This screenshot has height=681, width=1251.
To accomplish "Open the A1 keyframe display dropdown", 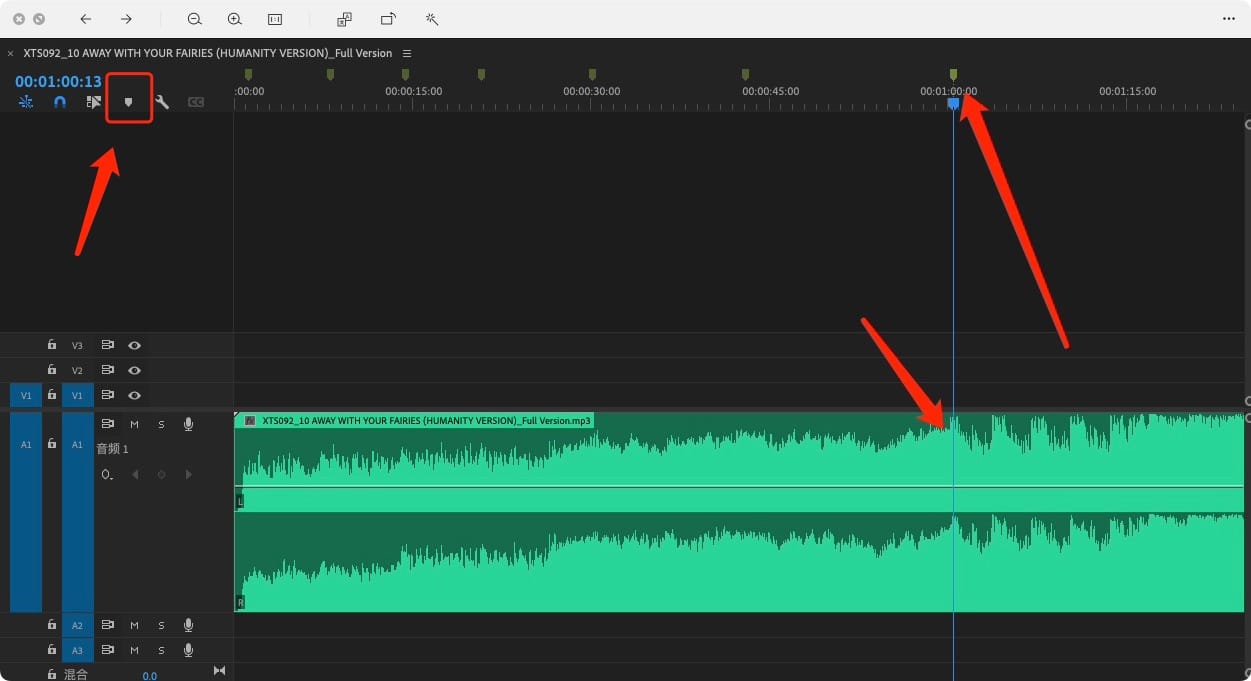I will tap(107, 474).
